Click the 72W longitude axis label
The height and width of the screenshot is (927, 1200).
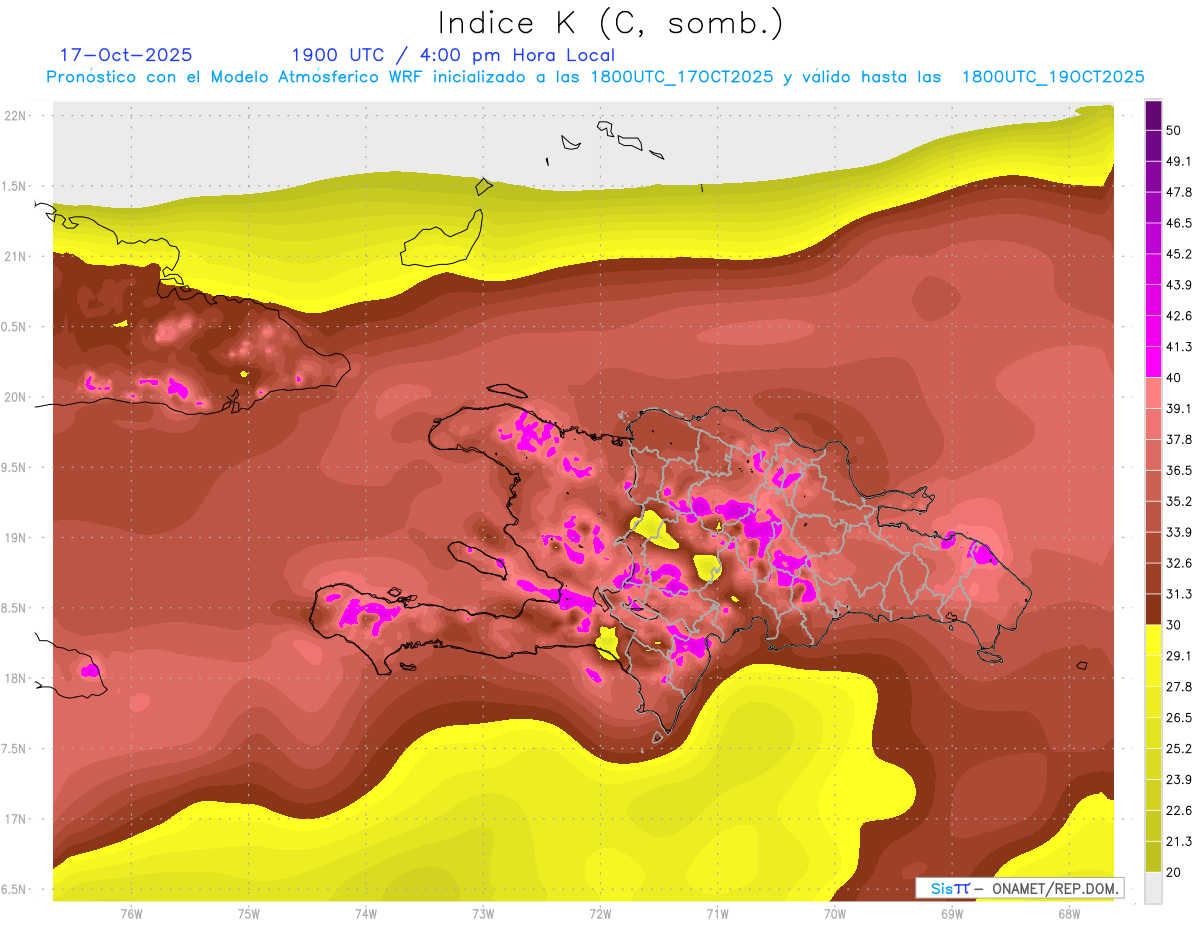pos(600,913)
